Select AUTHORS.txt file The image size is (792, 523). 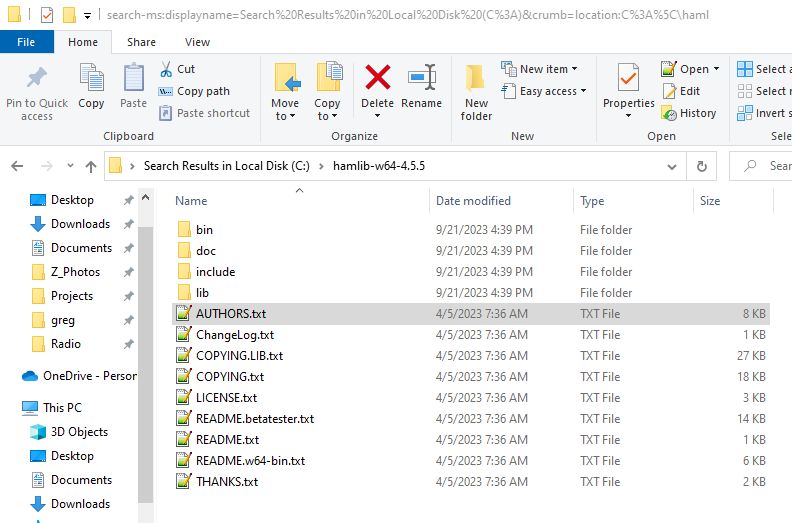(x=471, y=314)
